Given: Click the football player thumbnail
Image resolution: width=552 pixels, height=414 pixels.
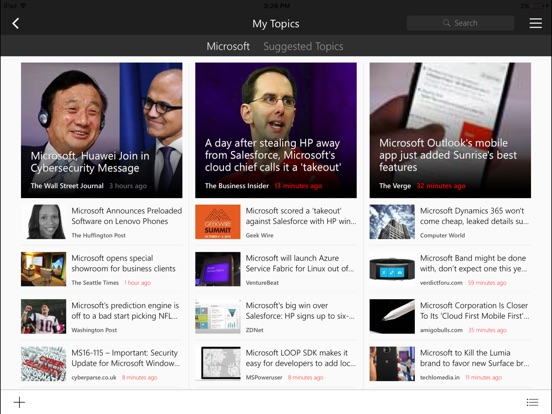Looking at the screenshot, I should click(44, 316).
